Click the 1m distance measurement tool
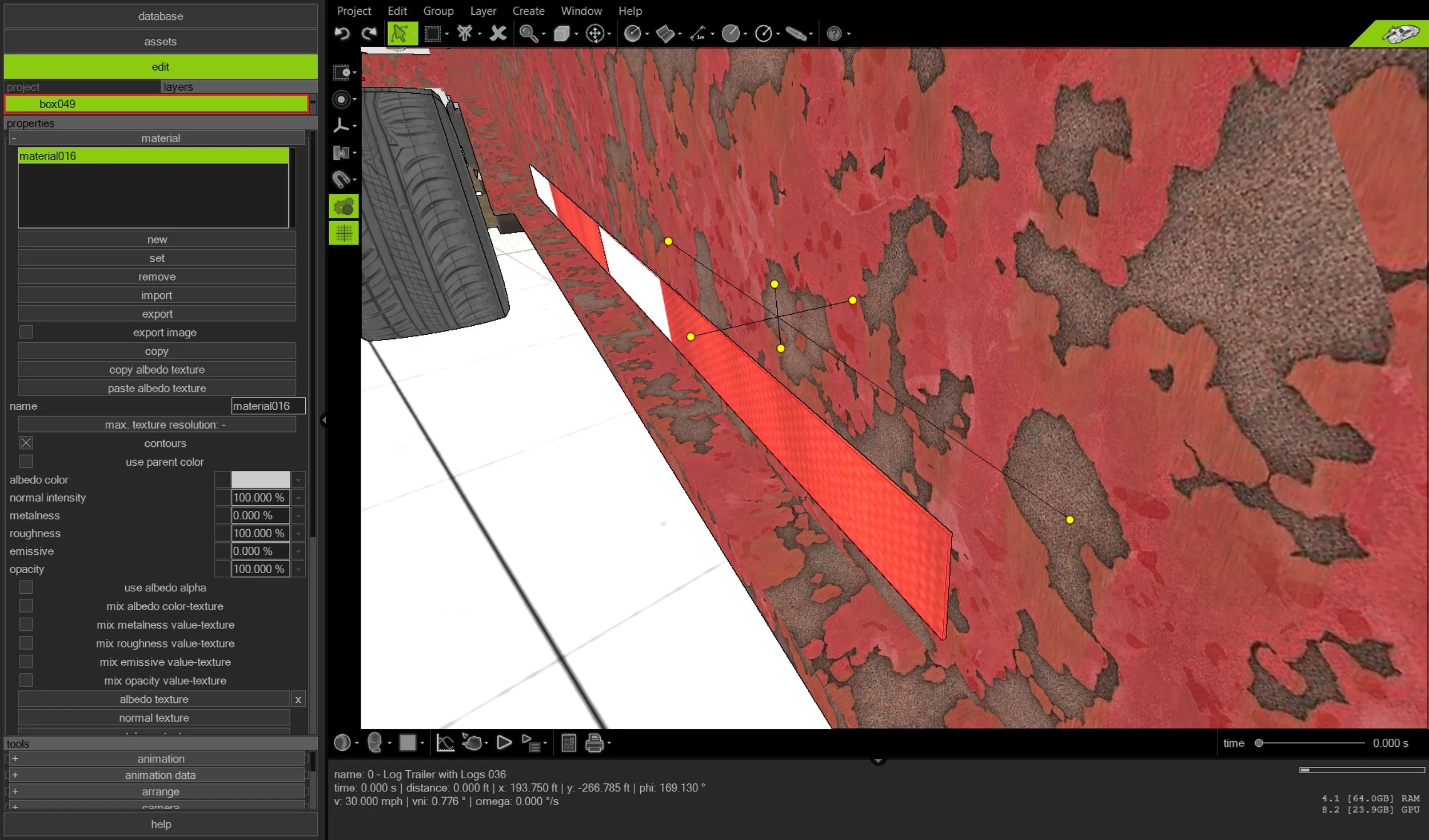This screenshot has width=1429, height=840. point(697,34)
